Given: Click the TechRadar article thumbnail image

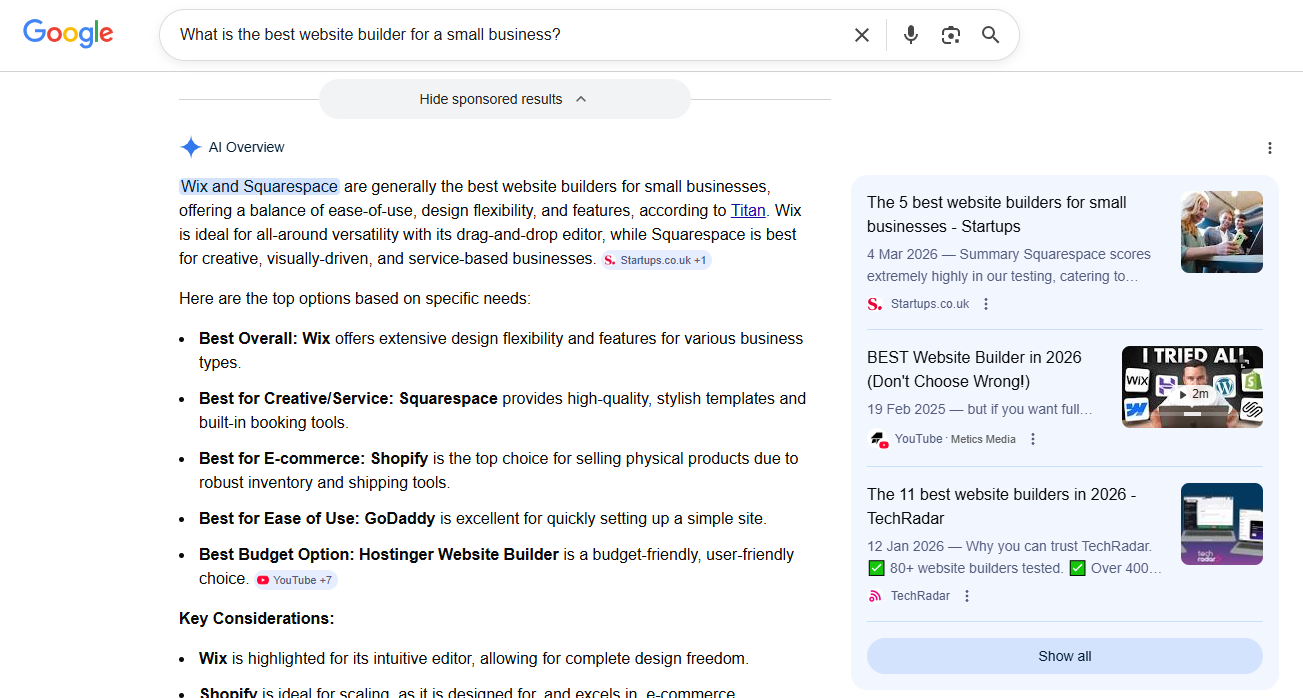Looking at the screenshot, I should click(1221, 523).
